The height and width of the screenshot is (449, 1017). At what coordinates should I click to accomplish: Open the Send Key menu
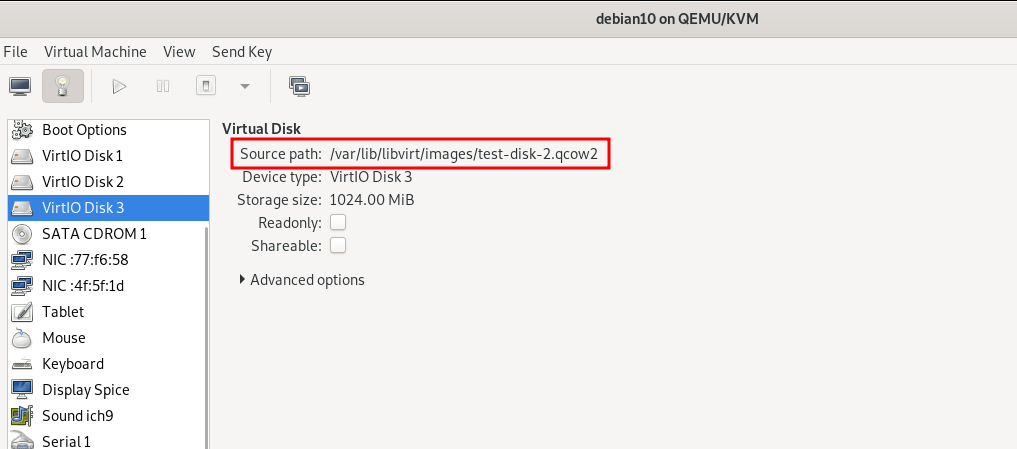[242, 52]
